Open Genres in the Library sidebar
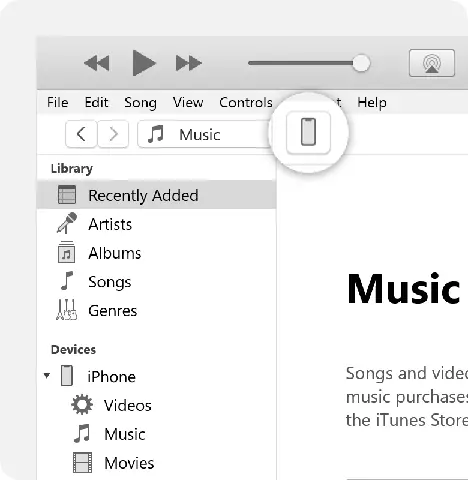This screenshot has width=468, height=480. coord(113,311)
